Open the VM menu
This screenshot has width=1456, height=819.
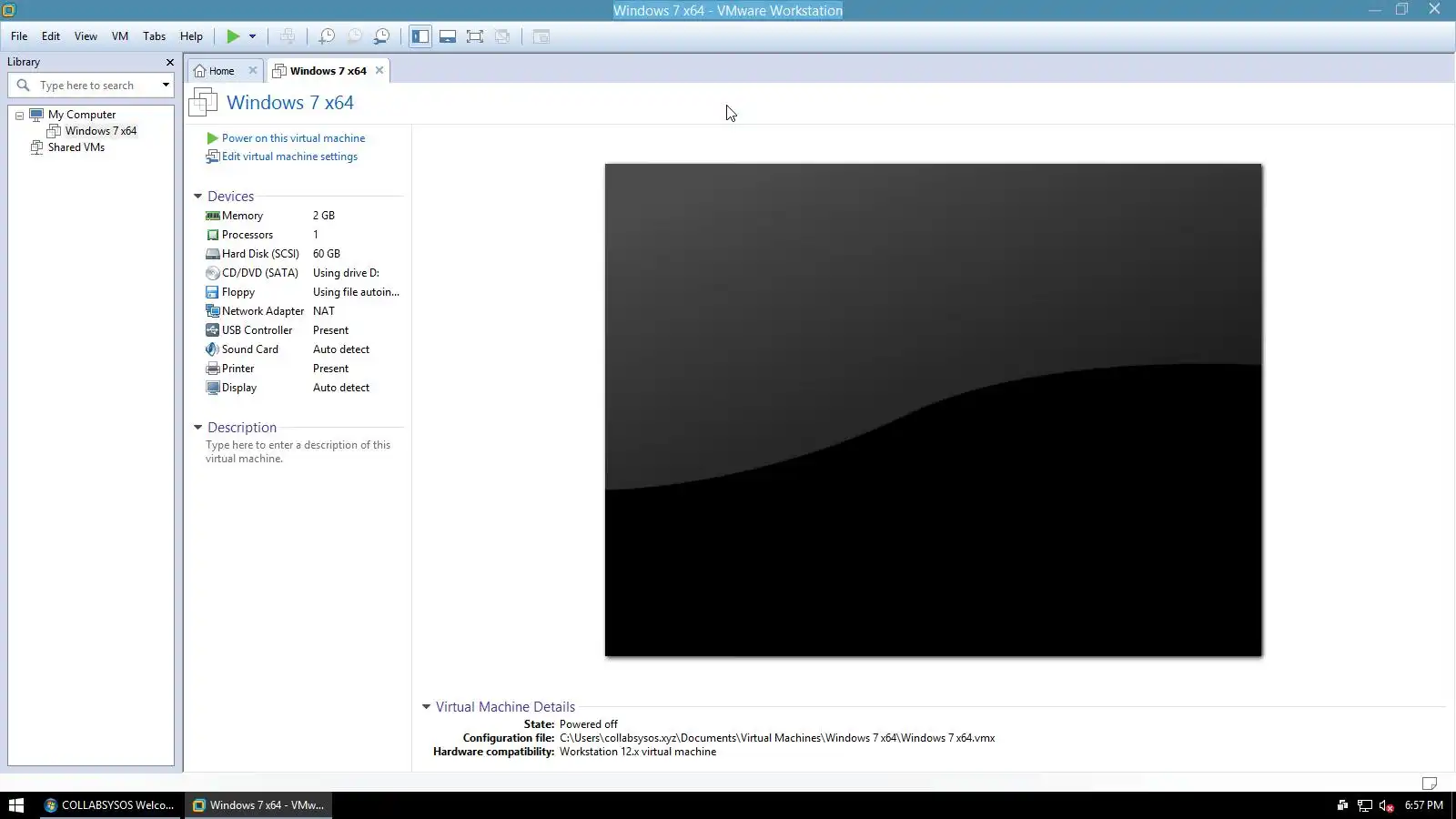(x=120, y=36)
